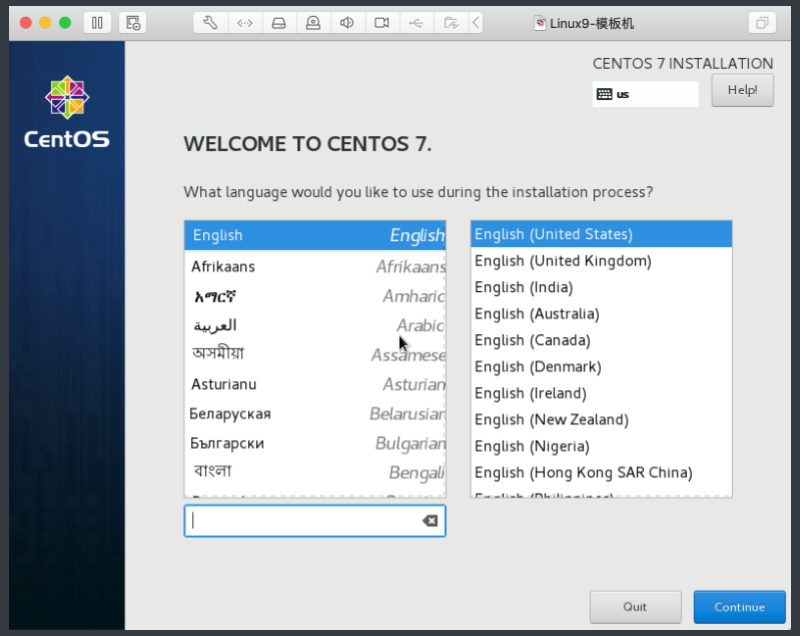Select Asturianu in the language list
800x636 pixels.
pos(315,384)
